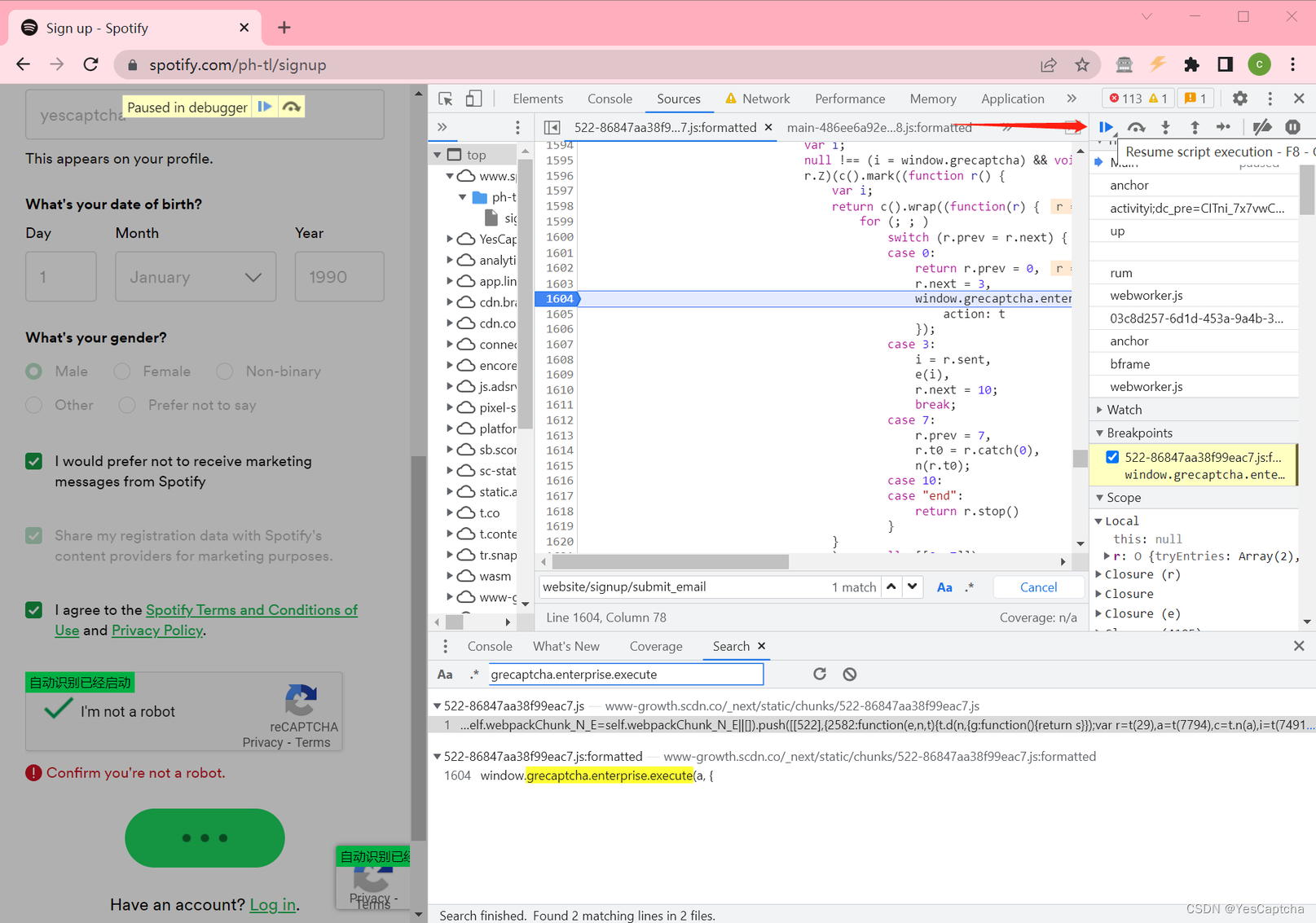This screenshot has height=923, width=1316.
Task: Toggle device toolbar icon
Action: (473, 99)
